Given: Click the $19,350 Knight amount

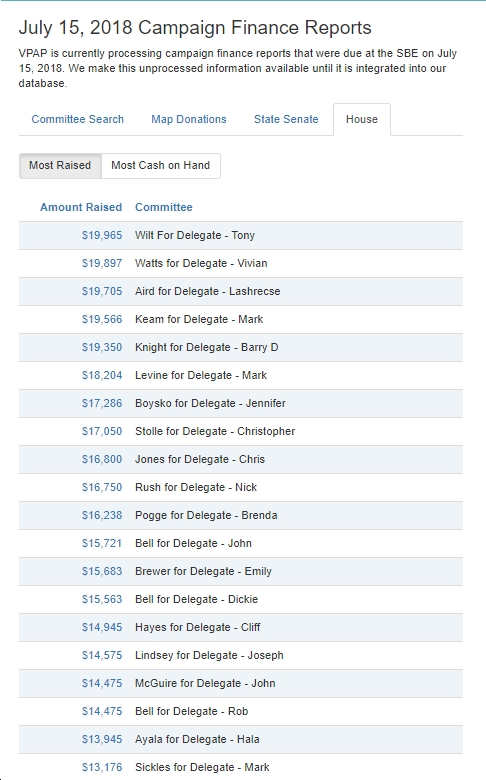Looking at the screenshot, I should tap(101, 347).
